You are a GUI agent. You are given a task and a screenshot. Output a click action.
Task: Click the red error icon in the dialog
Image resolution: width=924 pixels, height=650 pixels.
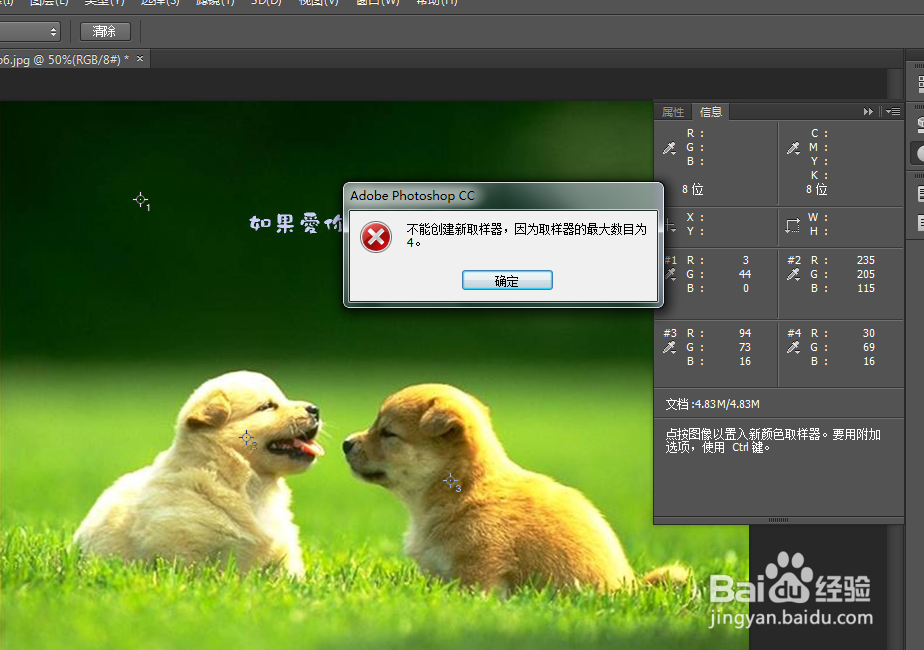pos(375,237)
